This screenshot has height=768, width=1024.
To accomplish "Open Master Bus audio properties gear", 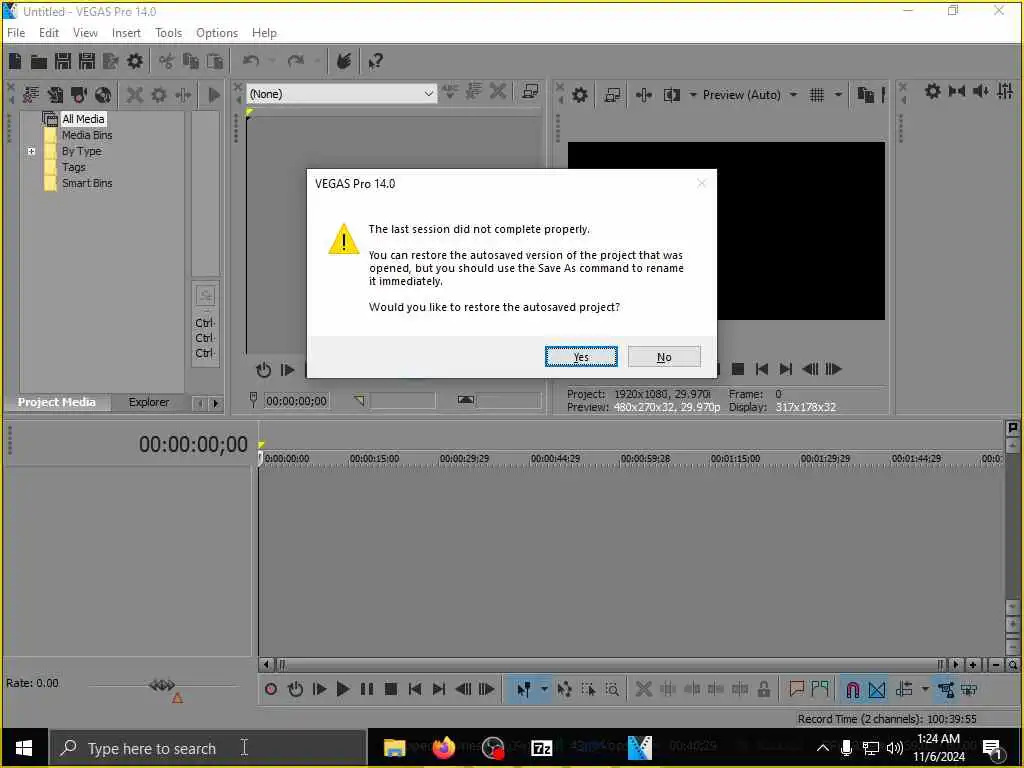I will (x=933, y=91).
